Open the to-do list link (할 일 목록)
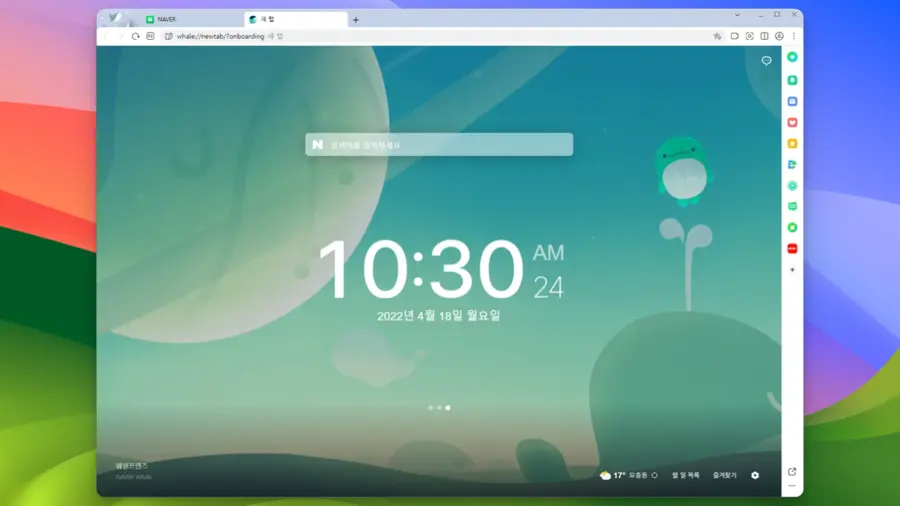 pos(686,475)
